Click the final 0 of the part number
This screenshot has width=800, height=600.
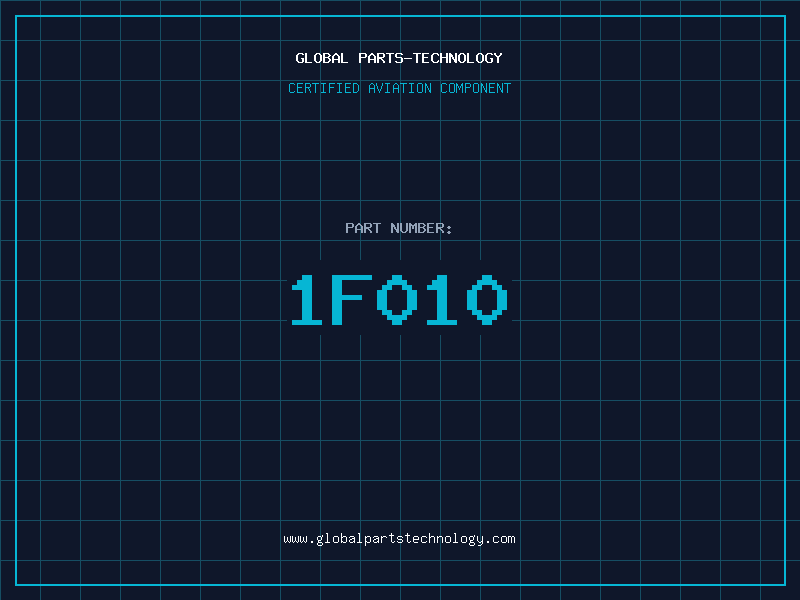coord(487,299)
